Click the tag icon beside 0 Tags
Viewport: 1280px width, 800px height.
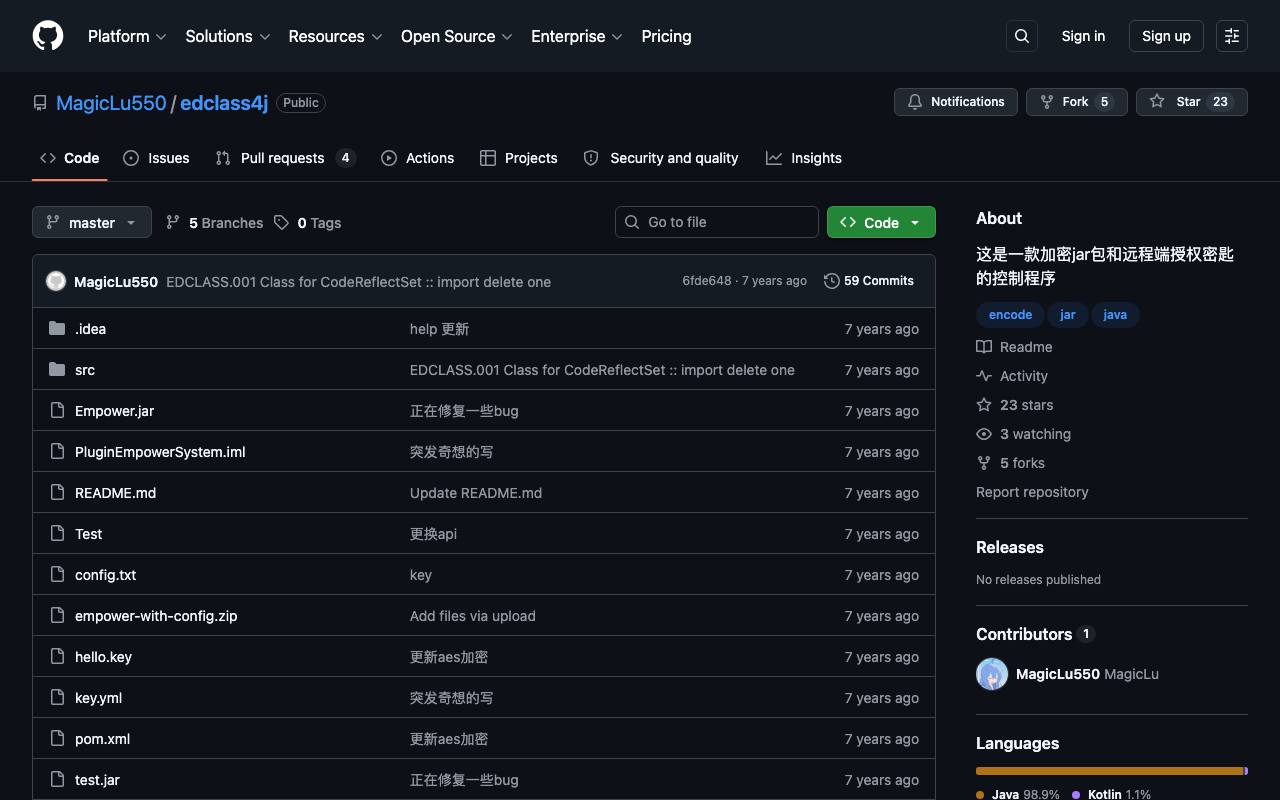click(282, 222)
